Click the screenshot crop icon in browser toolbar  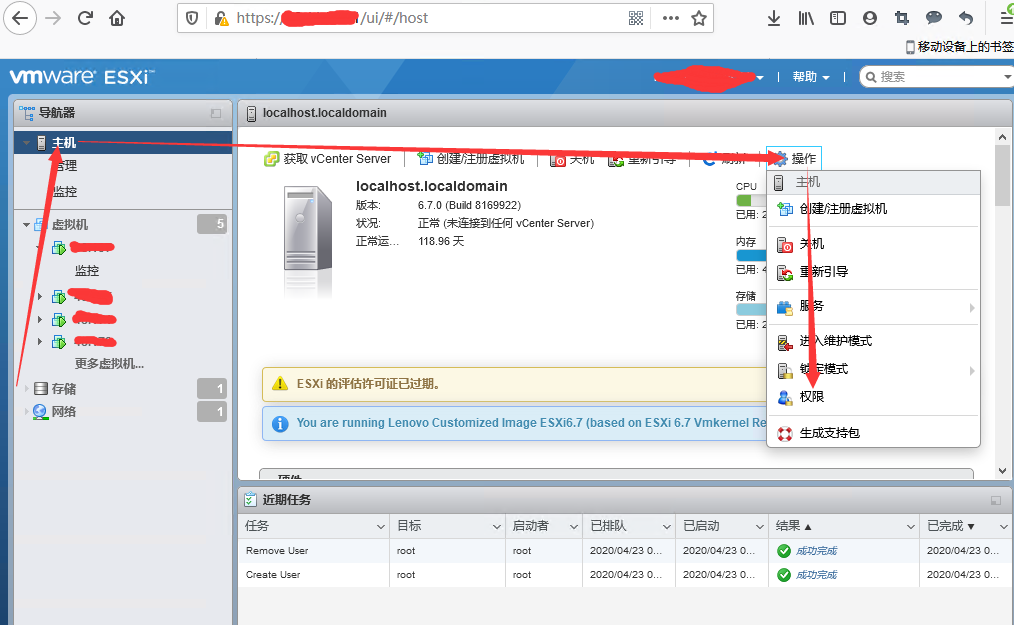(x=901, y=18)
